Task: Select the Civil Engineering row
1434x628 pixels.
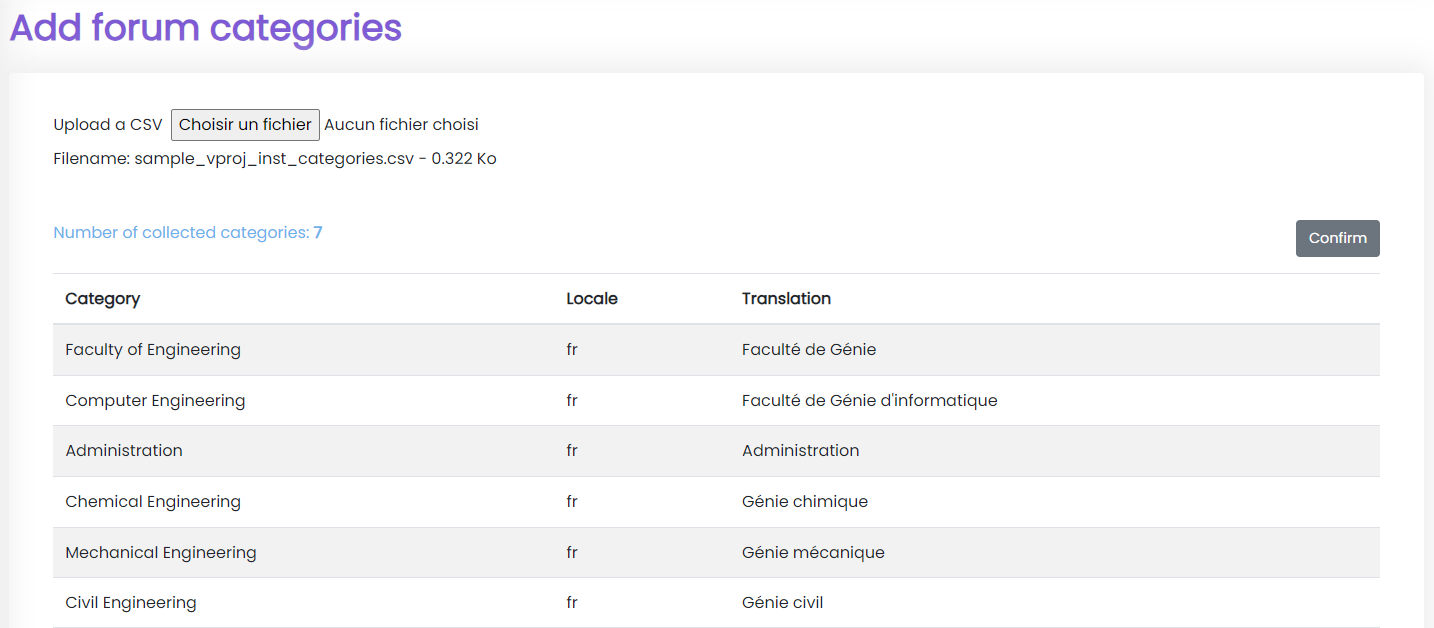Action: 131,602
